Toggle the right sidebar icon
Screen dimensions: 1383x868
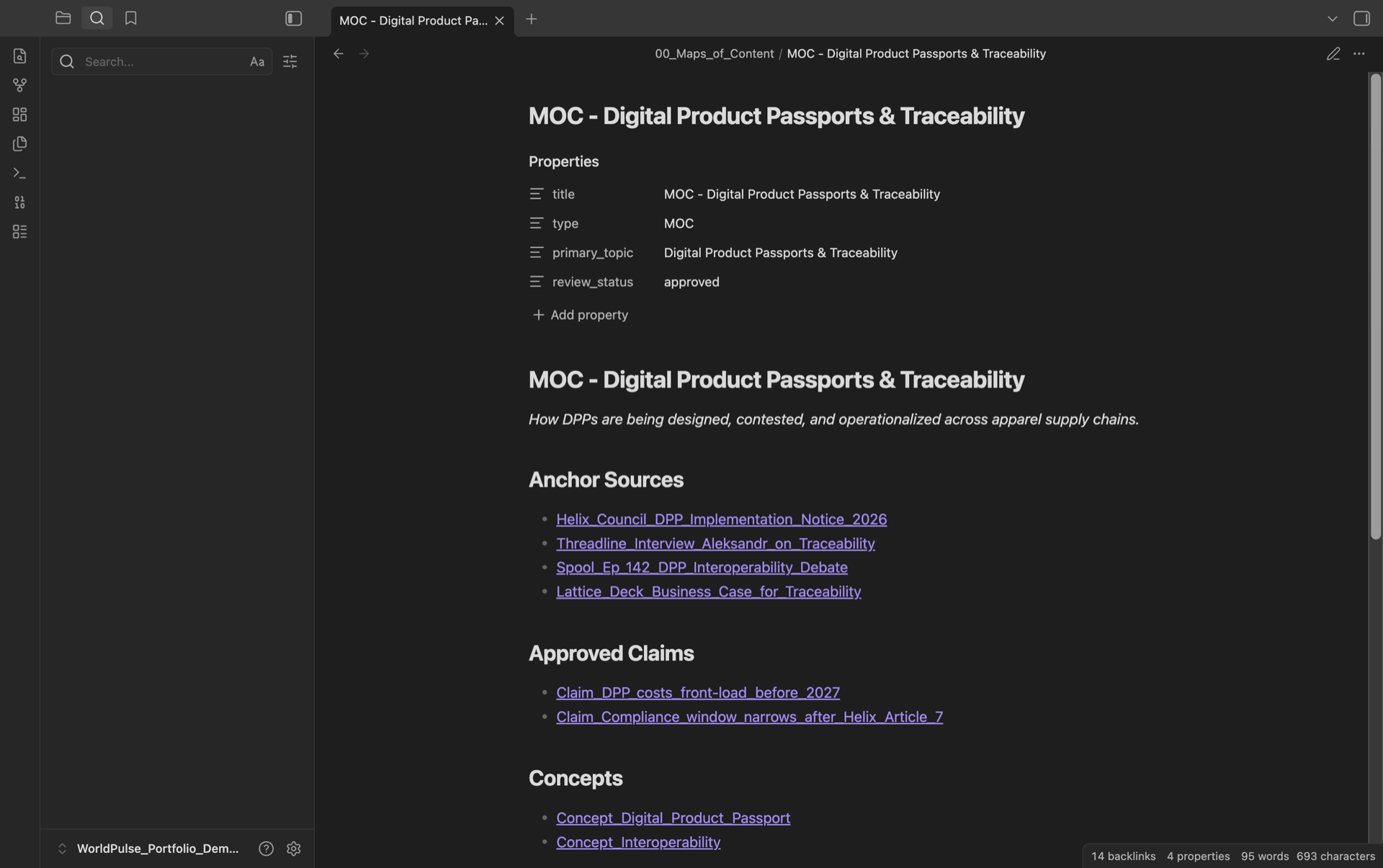pyautogui.click(x=1361, y=19)
